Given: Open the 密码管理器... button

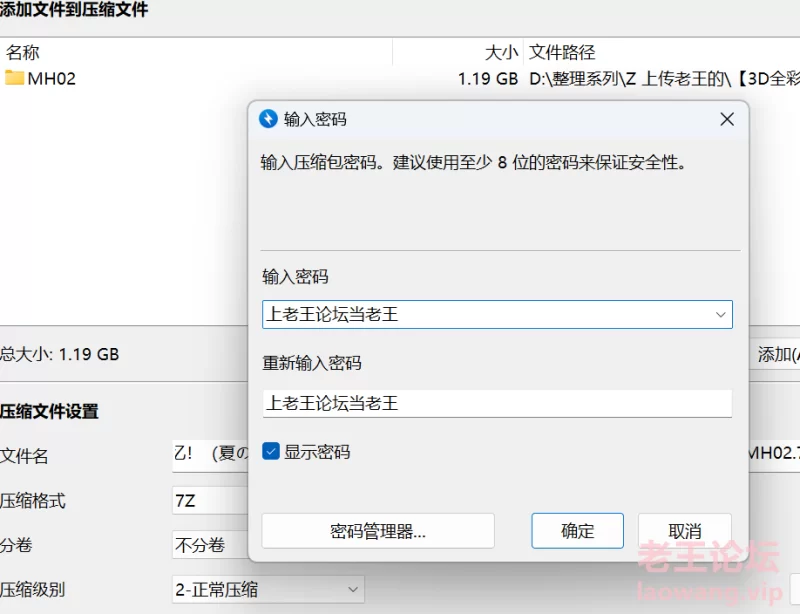Looking at the screenshot, I should point(378,531).
